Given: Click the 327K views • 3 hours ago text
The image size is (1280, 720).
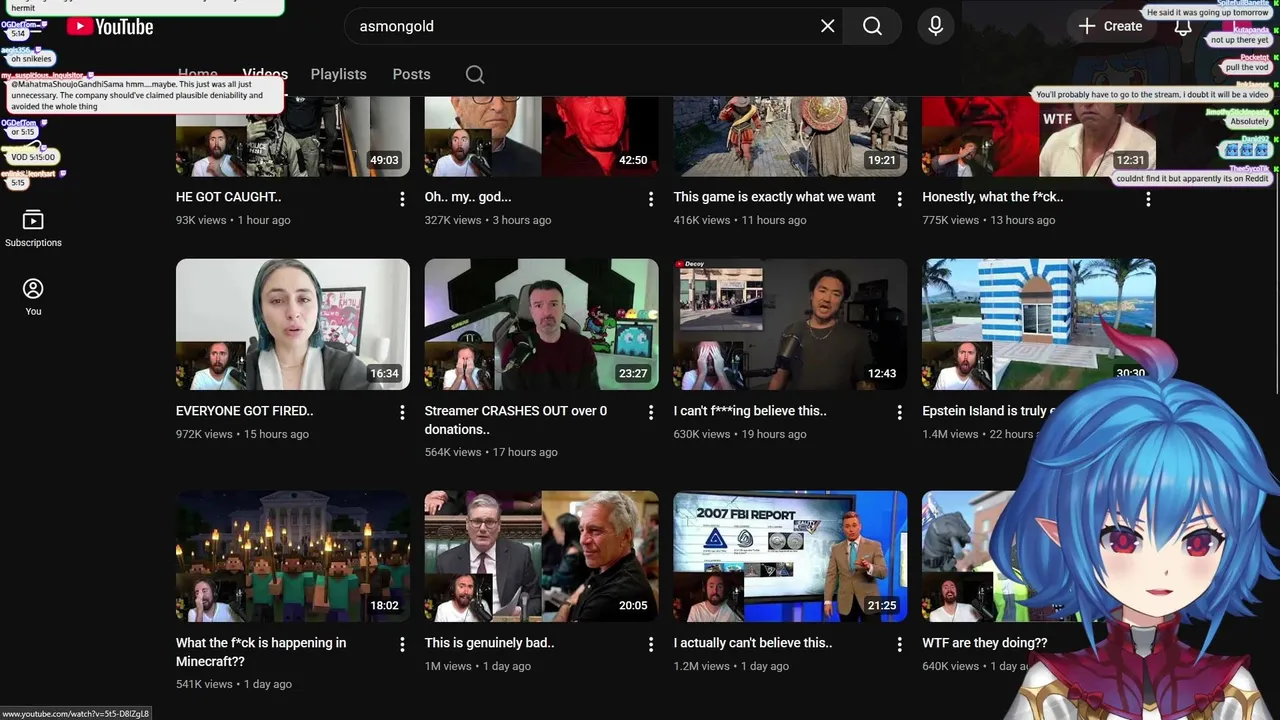Looking at the screenshot, I should (488, 220).
